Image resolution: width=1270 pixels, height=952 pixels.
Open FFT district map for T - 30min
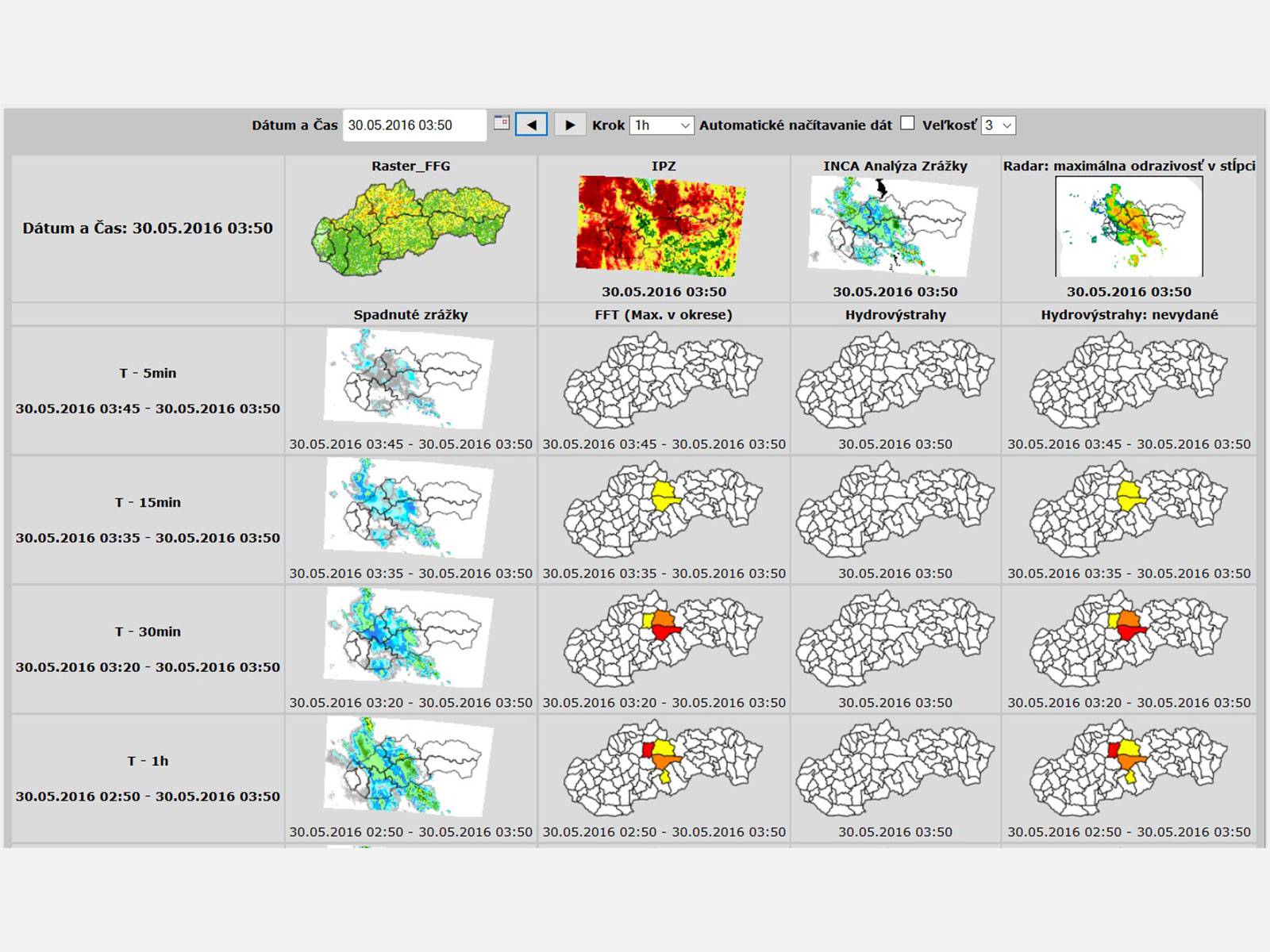(664, 639)
